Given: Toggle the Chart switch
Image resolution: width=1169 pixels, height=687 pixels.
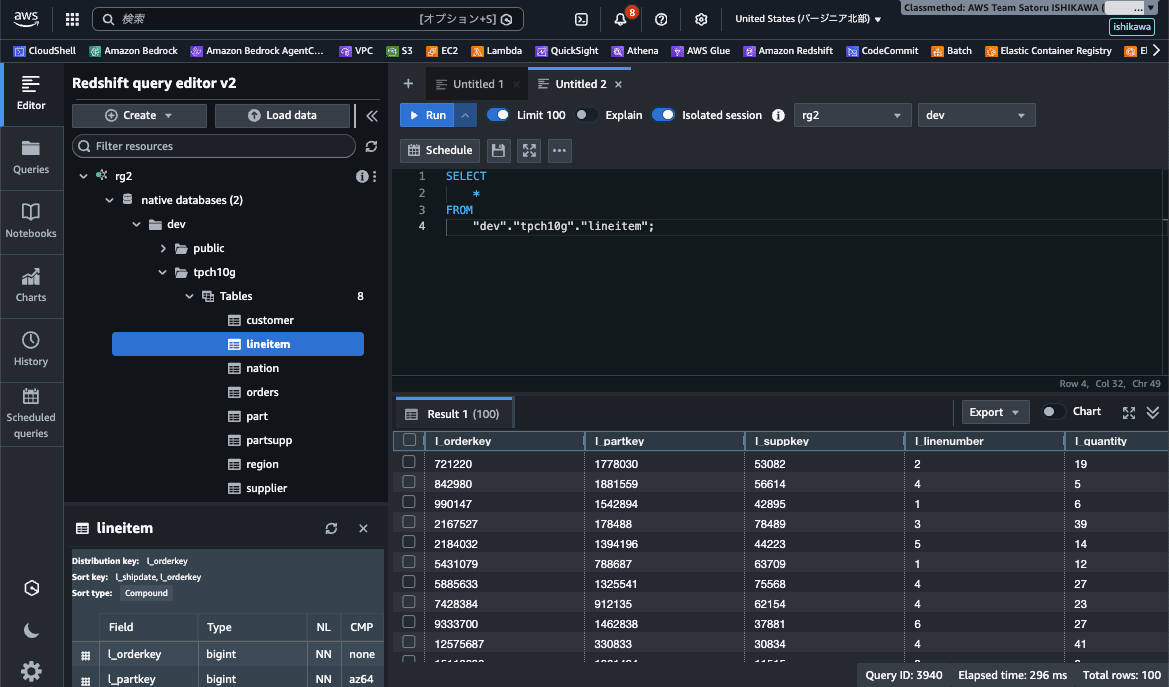Looking at the screenshot, I should click(1053, 412).
